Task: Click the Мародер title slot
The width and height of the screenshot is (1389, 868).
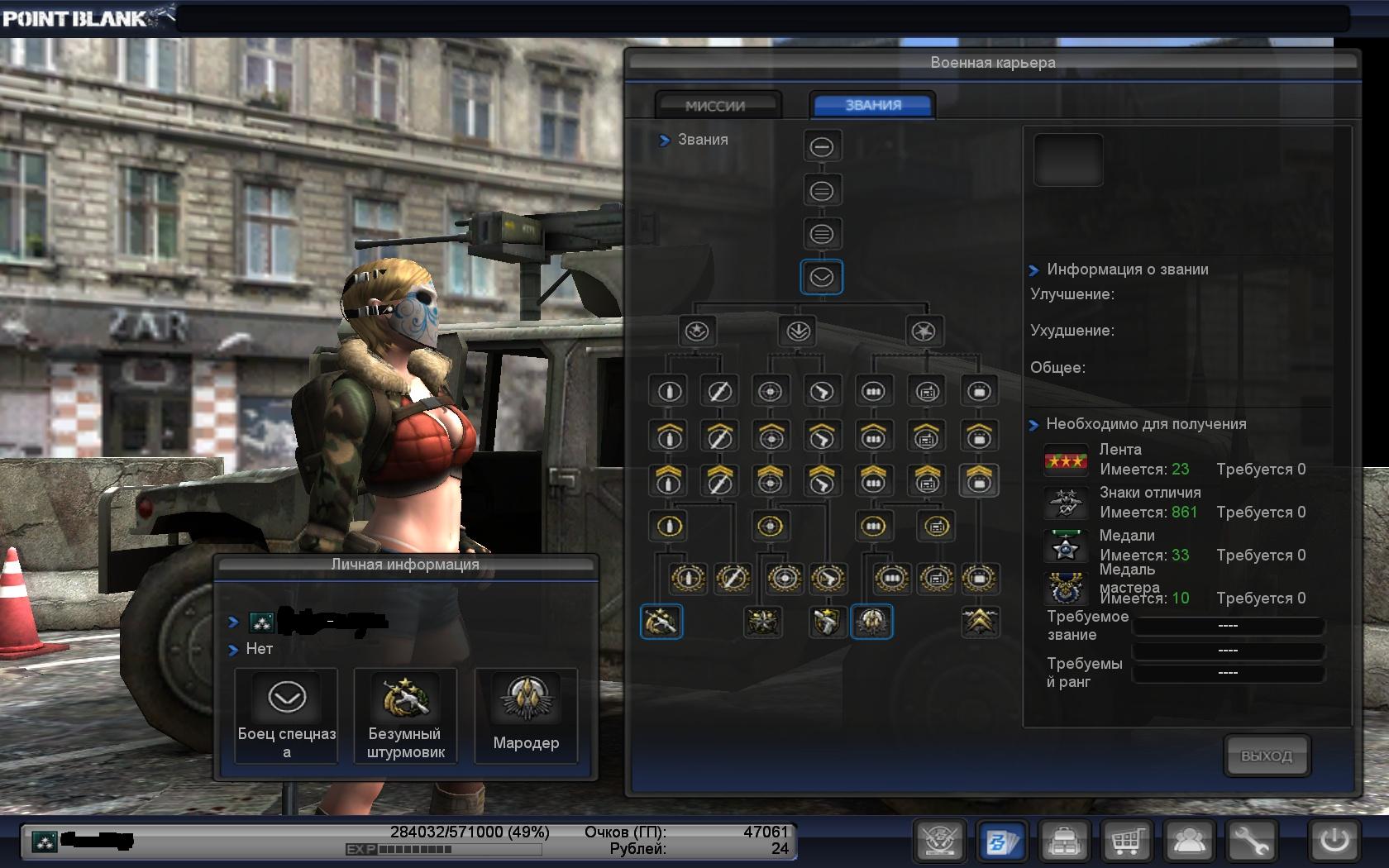Action: pos(526,716)
